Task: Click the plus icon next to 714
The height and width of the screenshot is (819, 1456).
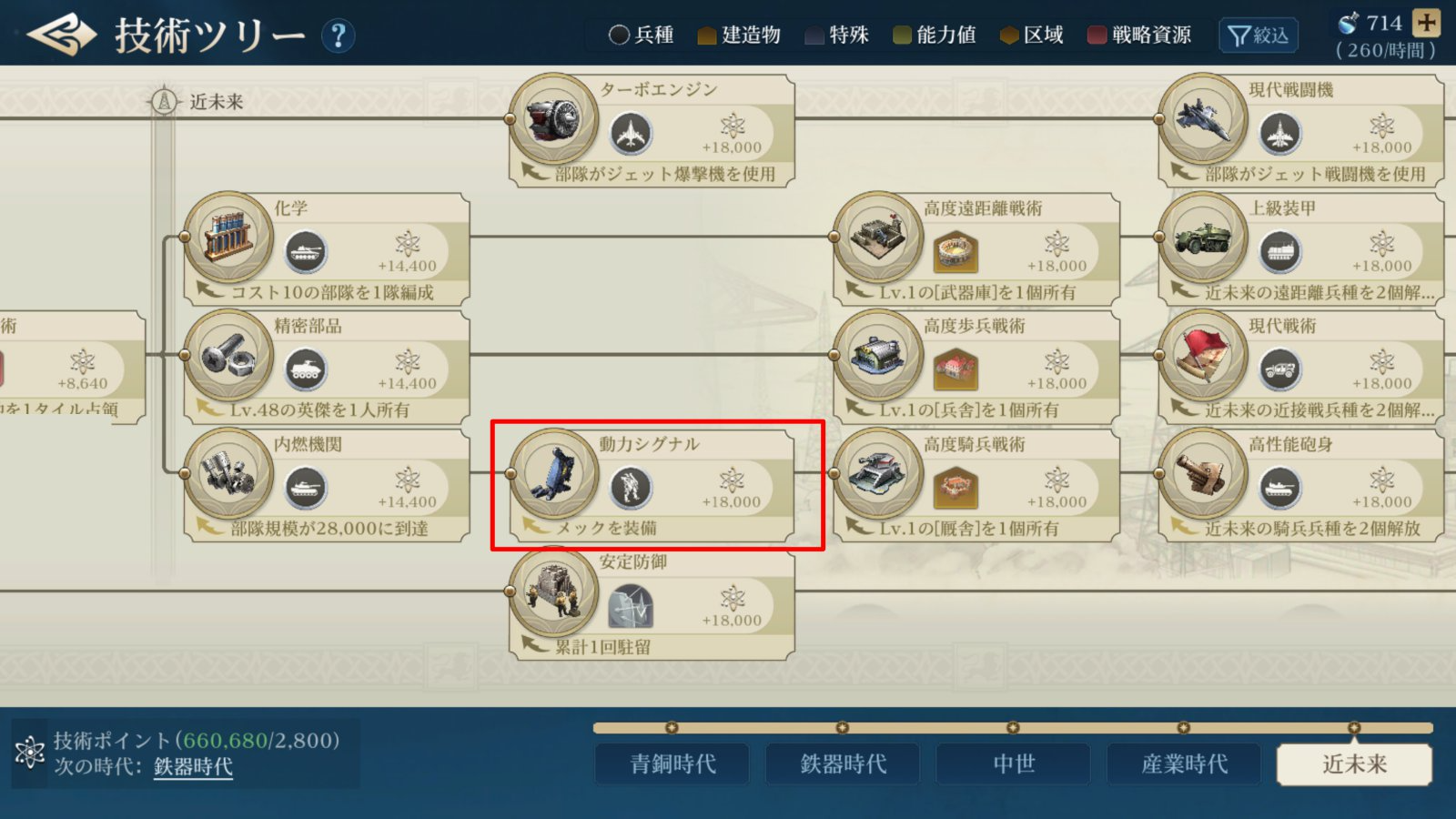Action: 1426,22
